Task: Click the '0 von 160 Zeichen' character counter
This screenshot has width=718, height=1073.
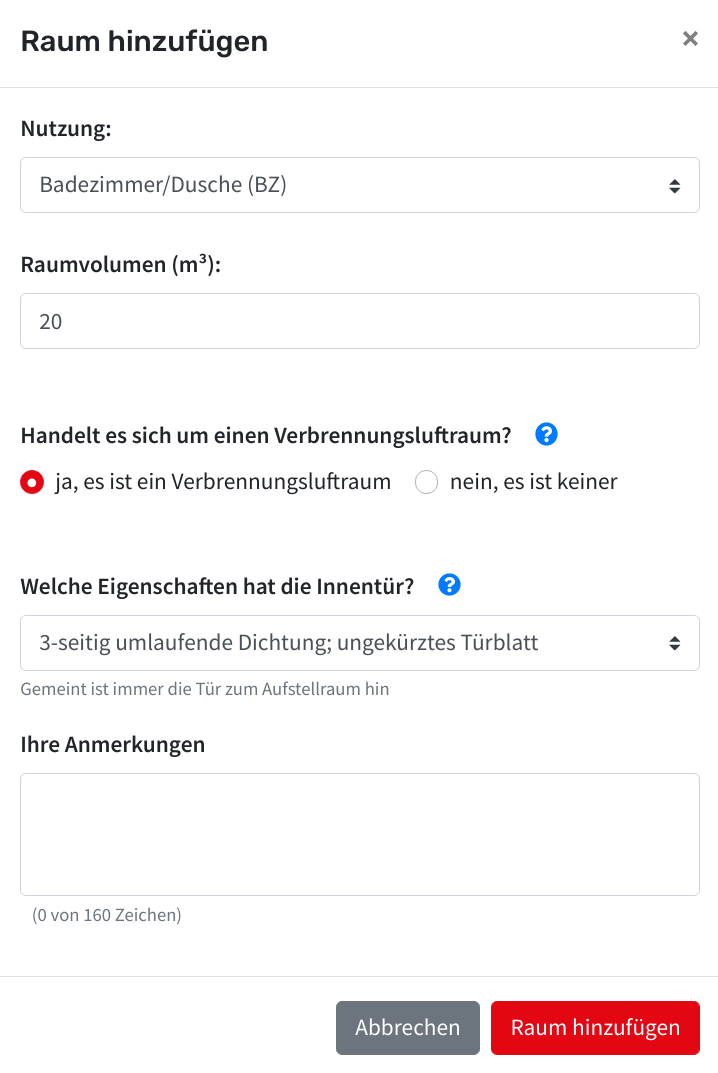Action: click(x=107, y=915)
